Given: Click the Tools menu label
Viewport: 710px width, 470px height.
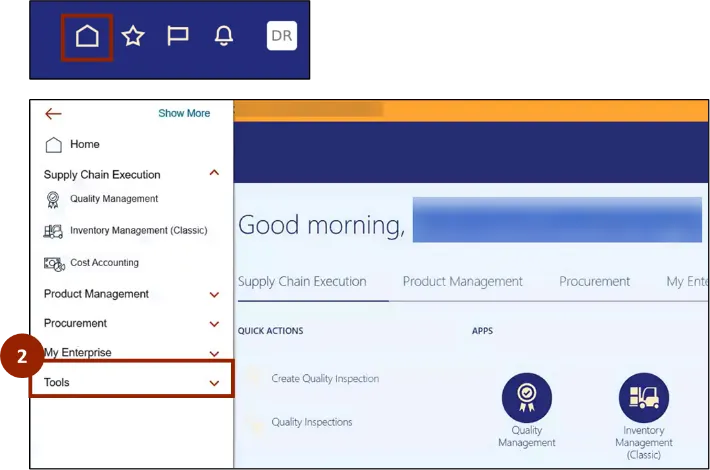Looking at the screenshot, I should pos(57,383).
